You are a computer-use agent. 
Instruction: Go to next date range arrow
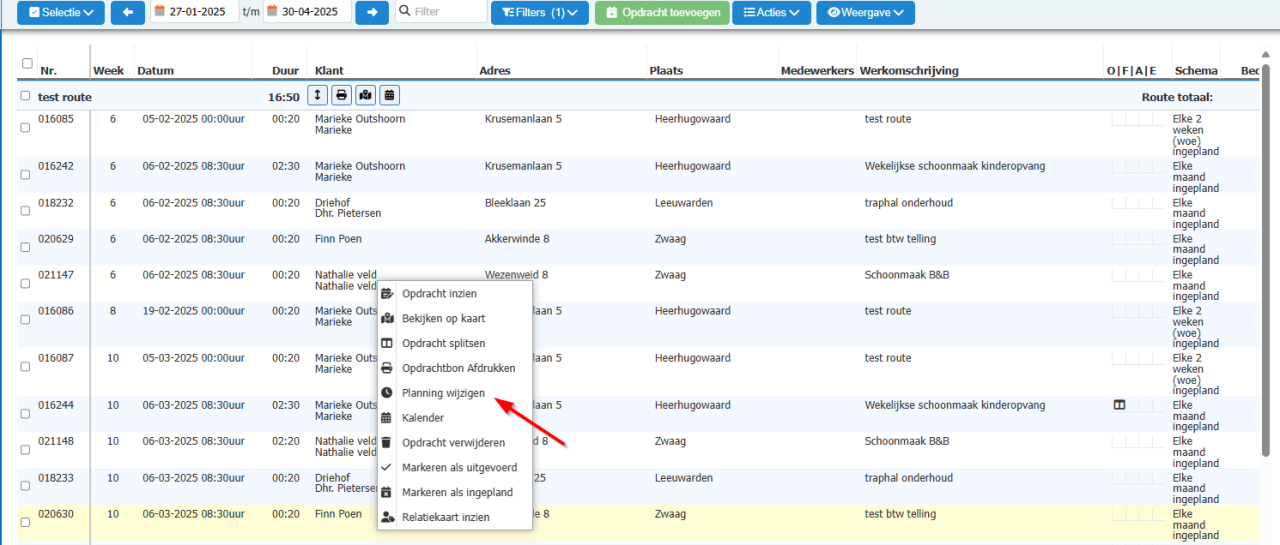click(x=372, y=13)
